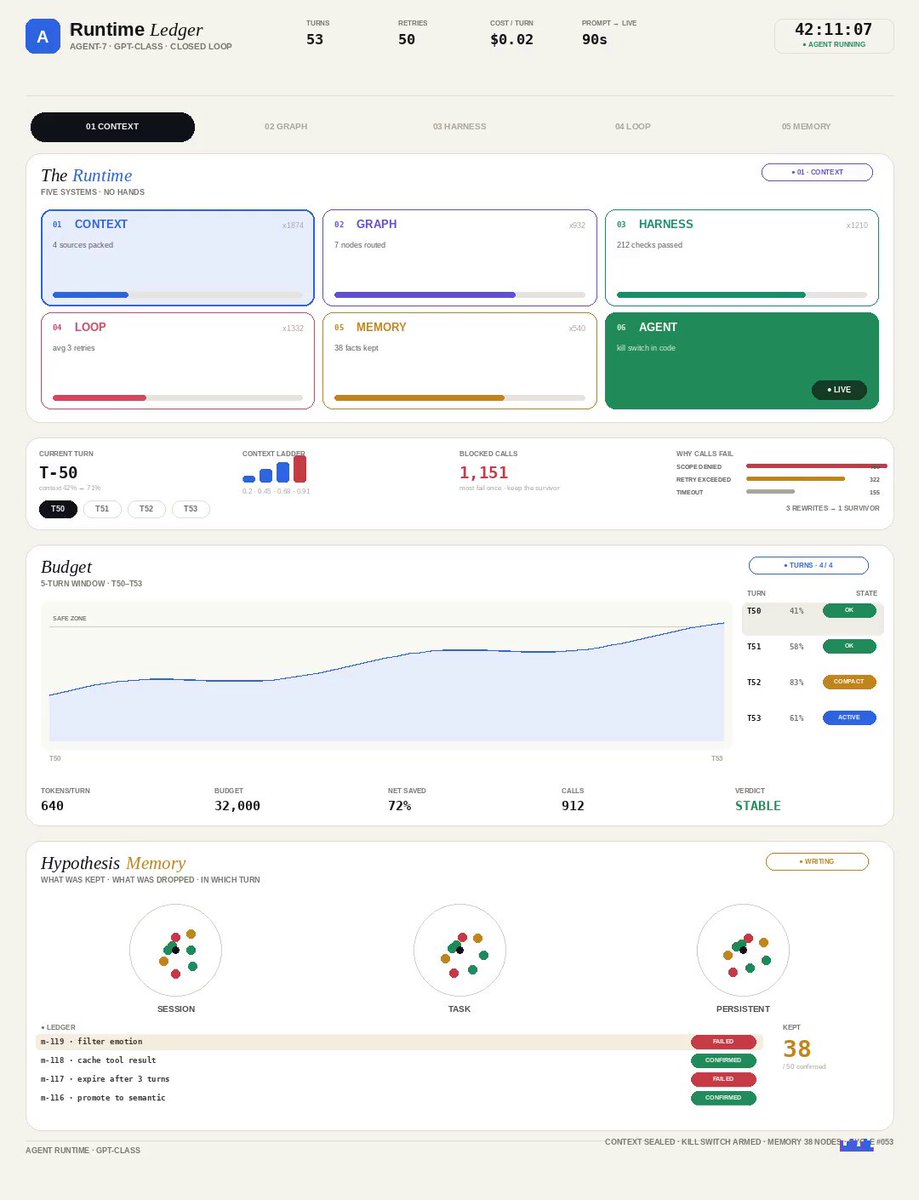Open the 05 MEMORY tab

[806, 127]
